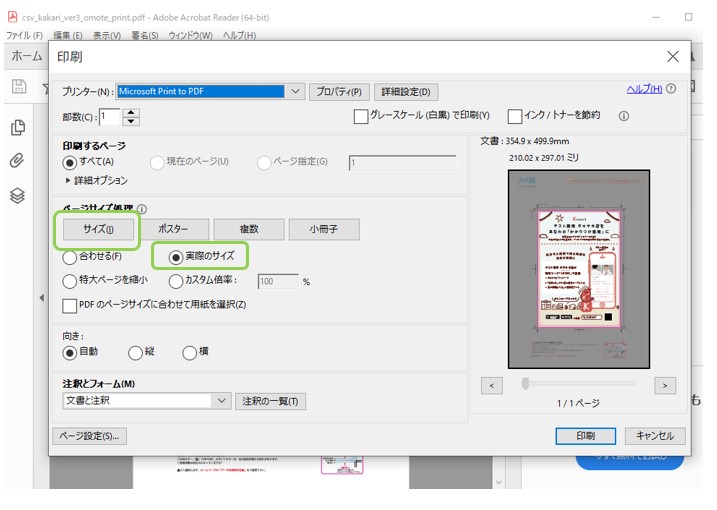Open ファイル(F) menu
This screenshot has width=717, height=510.
click(24, 35)
